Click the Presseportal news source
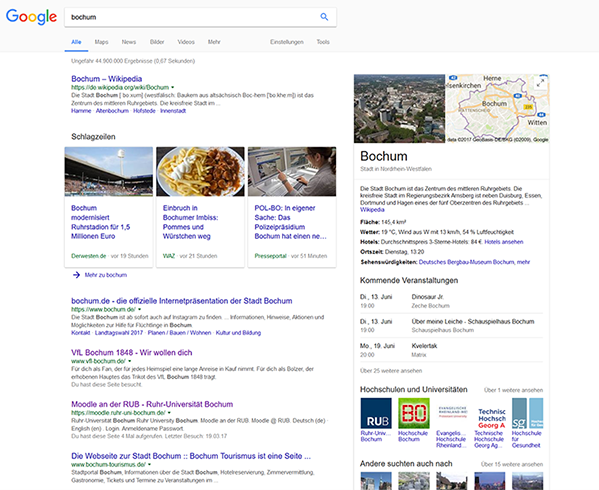This screenshot has width=599, height=490. [x=270, y=256]
